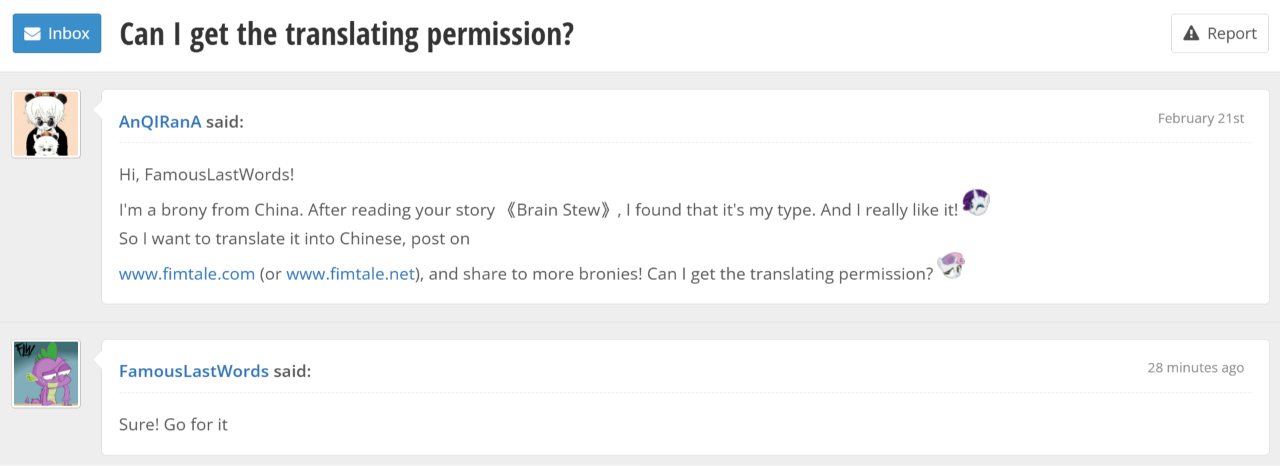Open FamousLastWords' user profile link
1280x466 pixels.
(x=193, y=371)
